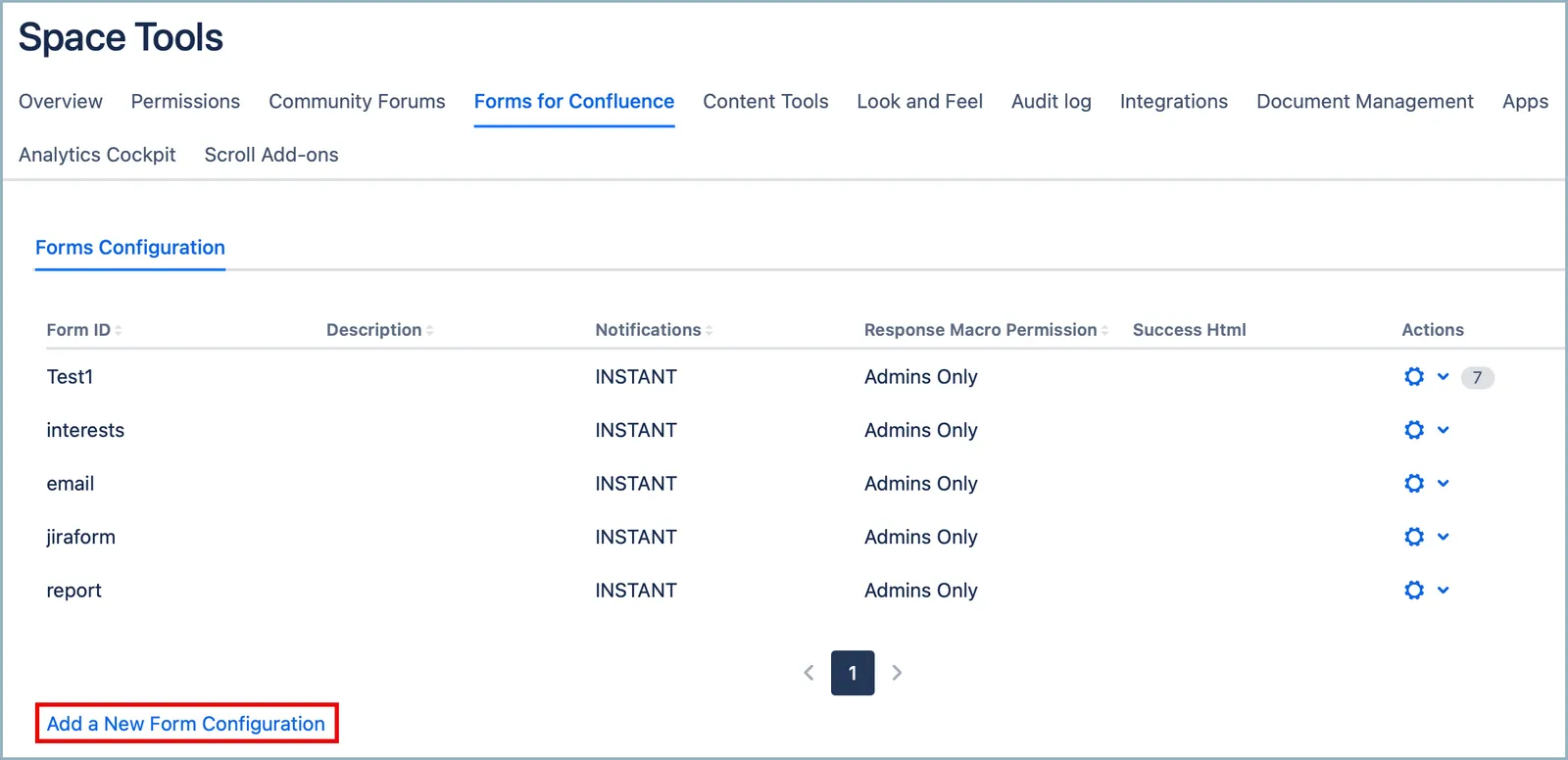Open the Look and Feel tab
Screen dimensions: 1568x760
919,102
